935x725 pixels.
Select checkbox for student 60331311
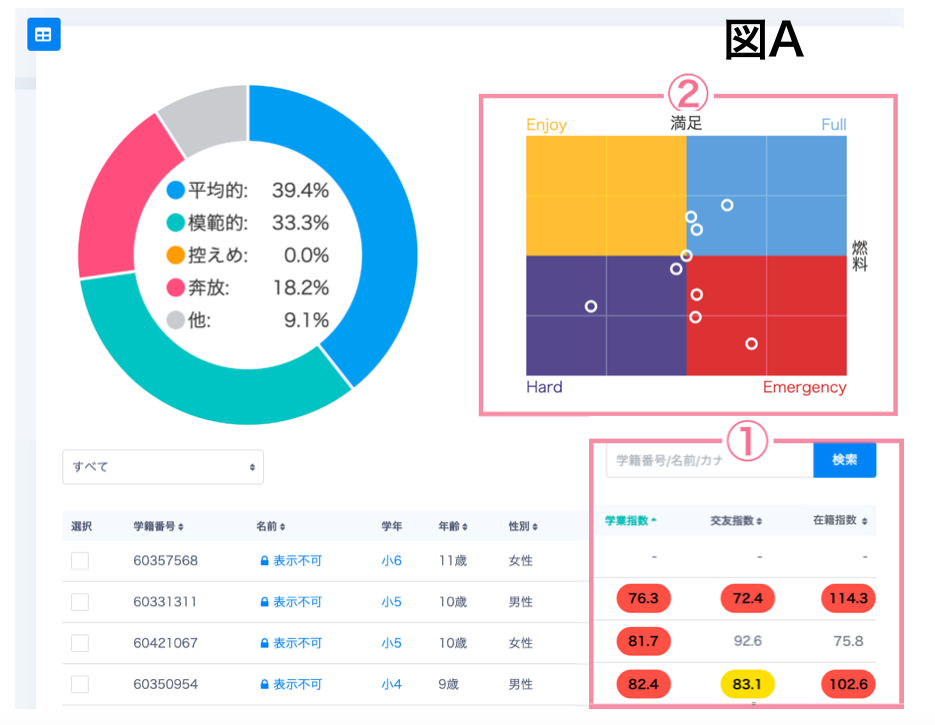pos(80,602)
